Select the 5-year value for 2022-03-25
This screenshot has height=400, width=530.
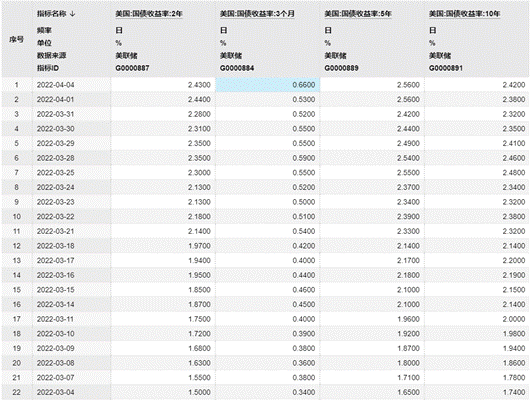tap(372, 172)
